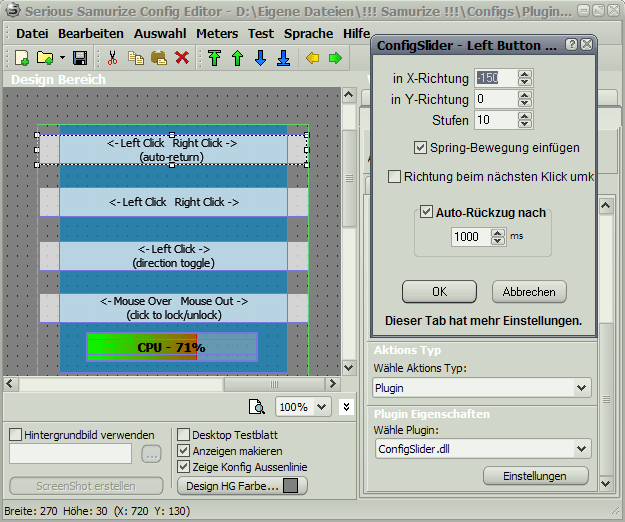The height and width of the screenshot is (522, 625).
Task: Toggle Spring-Bewegung einfügen checkbox
Action: click(420, 148)
